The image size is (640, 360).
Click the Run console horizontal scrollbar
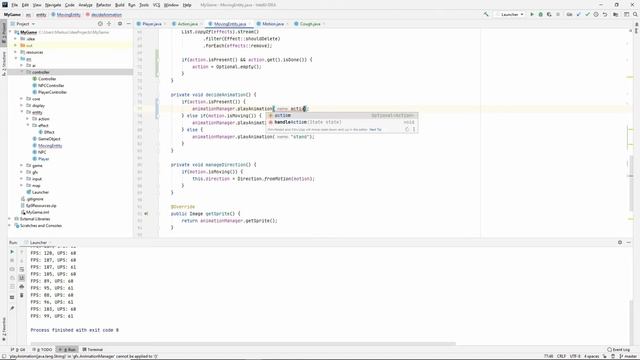[x=243, y=344]
